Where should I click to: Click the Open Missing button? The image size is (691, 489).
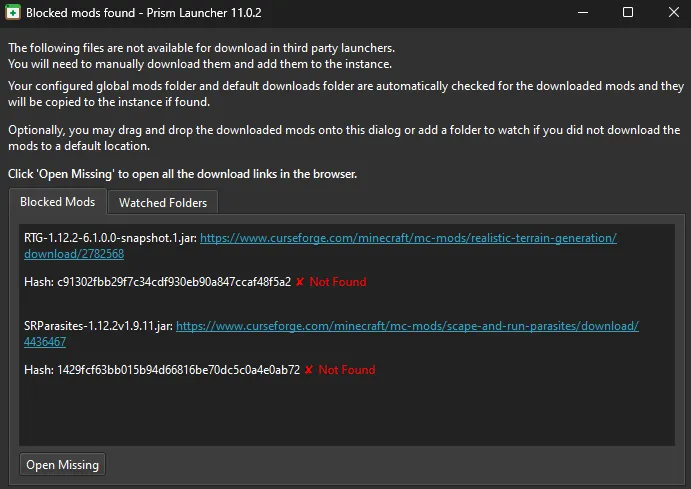pyautogui.click(x=62, y=465)
